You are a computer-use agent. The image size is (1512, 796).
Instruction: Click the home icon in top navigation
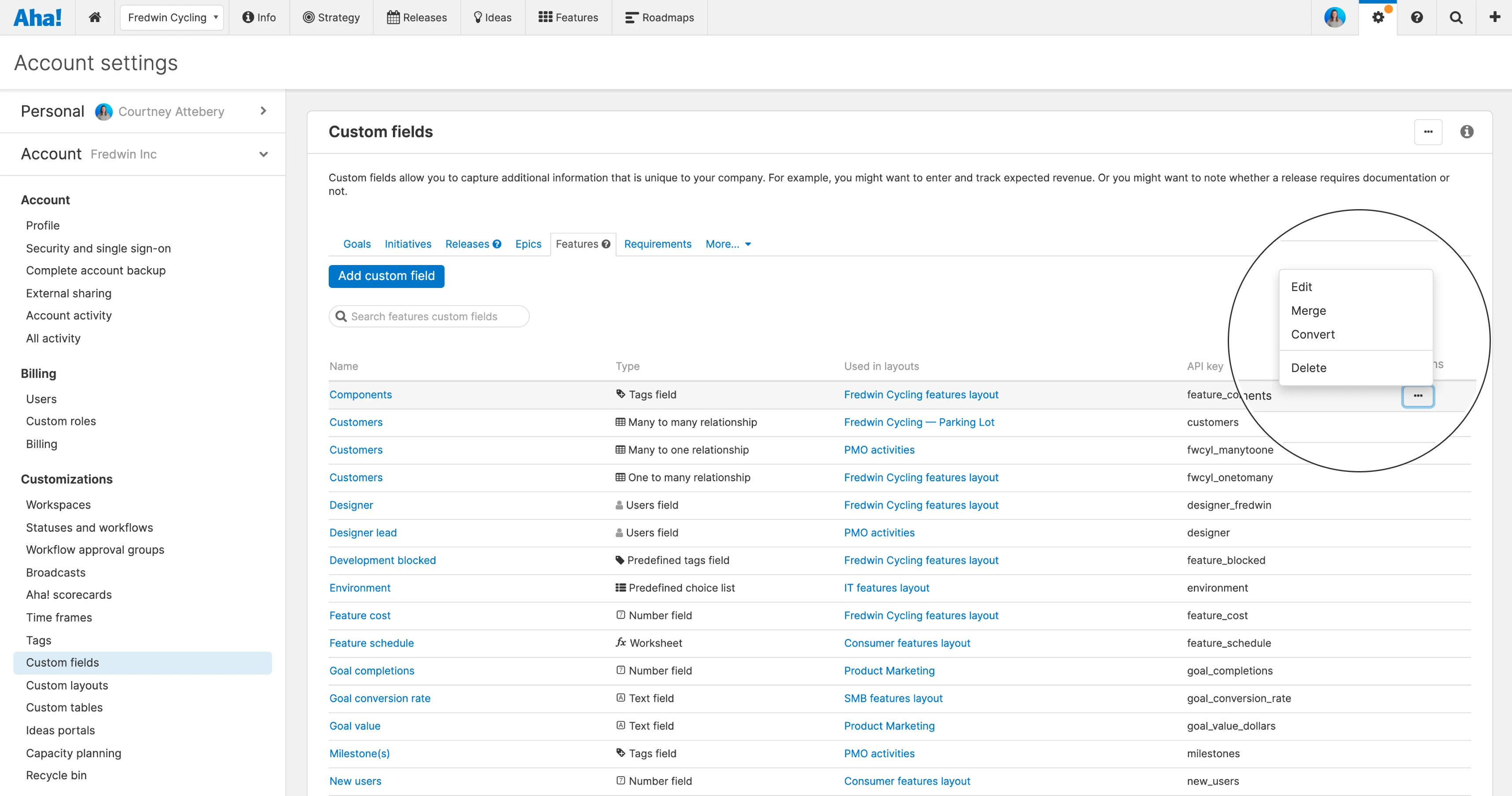[95, 17]
